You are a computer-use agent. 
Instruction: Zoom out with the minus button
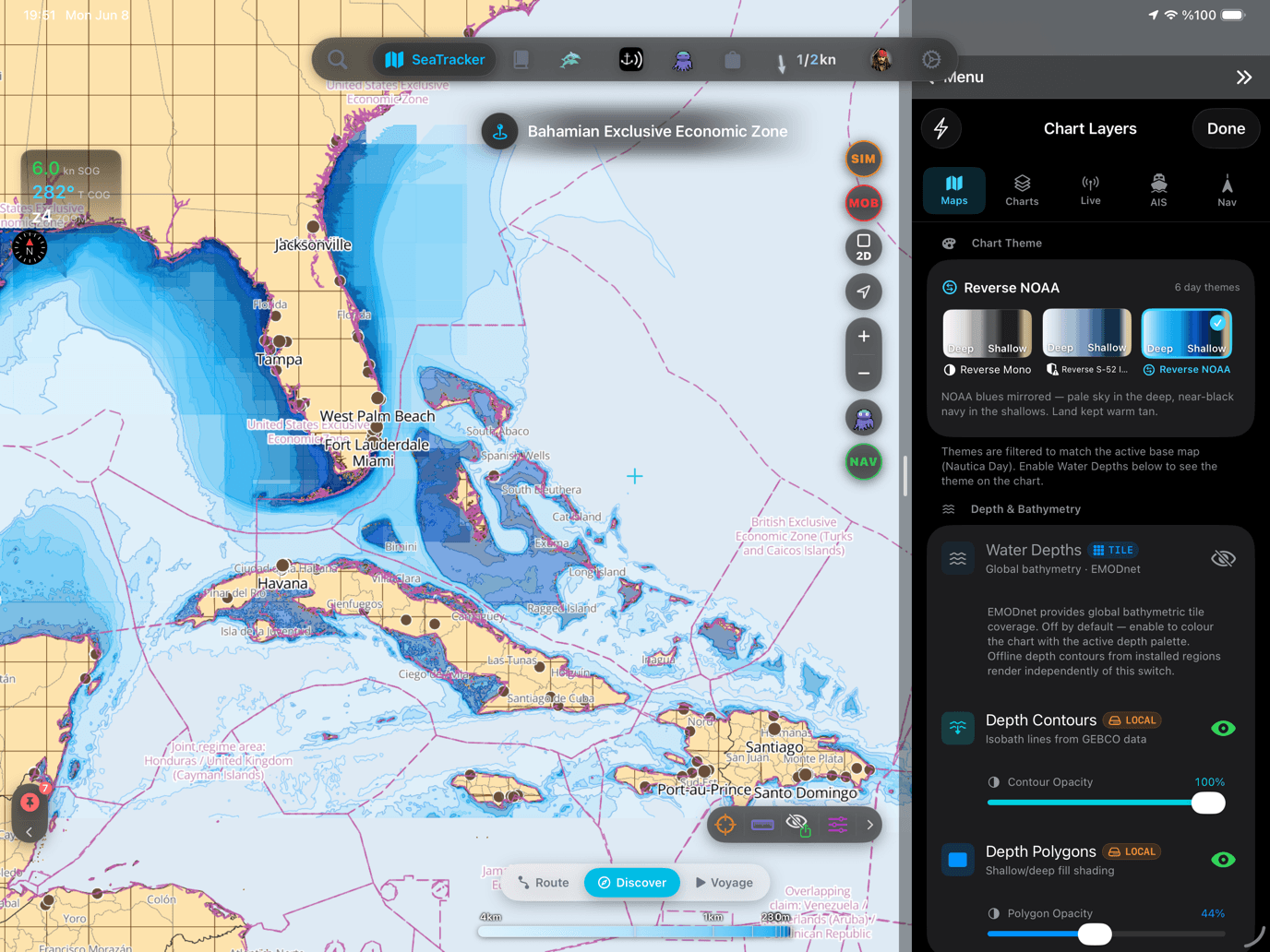(864, 374)
